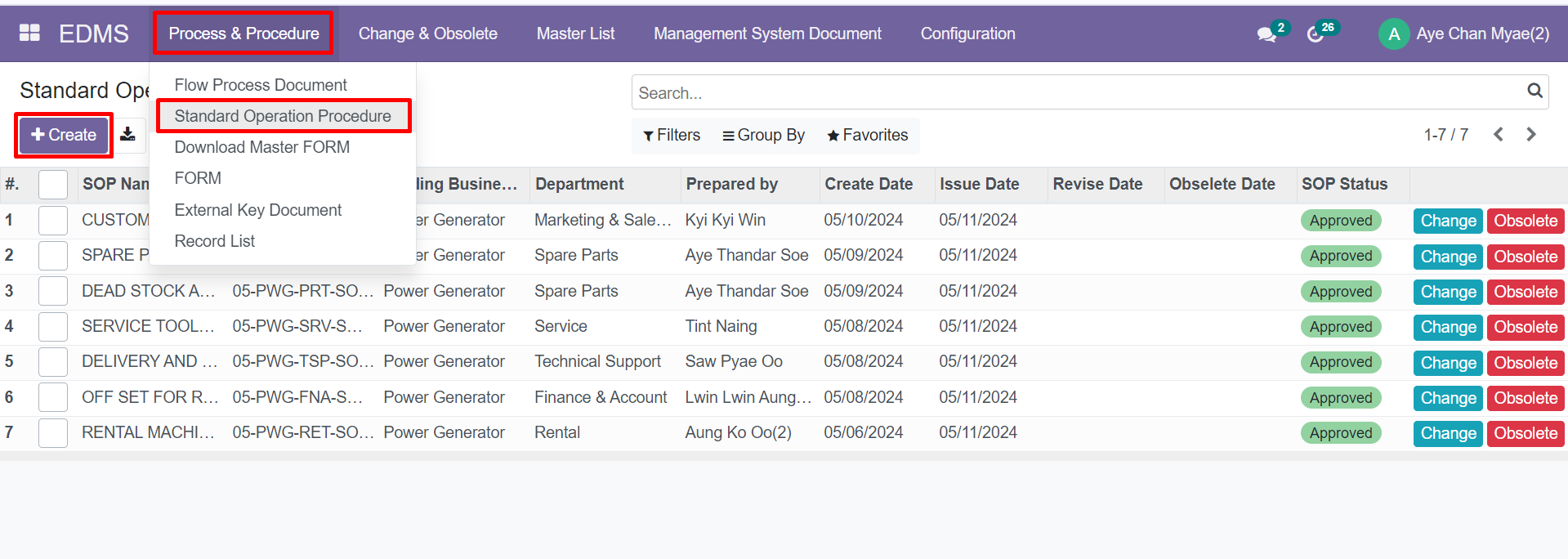The height and width of the screenshot is (559, 1568).
Task: Open the Process & Procedure menu
Action: tap(243, 34)
